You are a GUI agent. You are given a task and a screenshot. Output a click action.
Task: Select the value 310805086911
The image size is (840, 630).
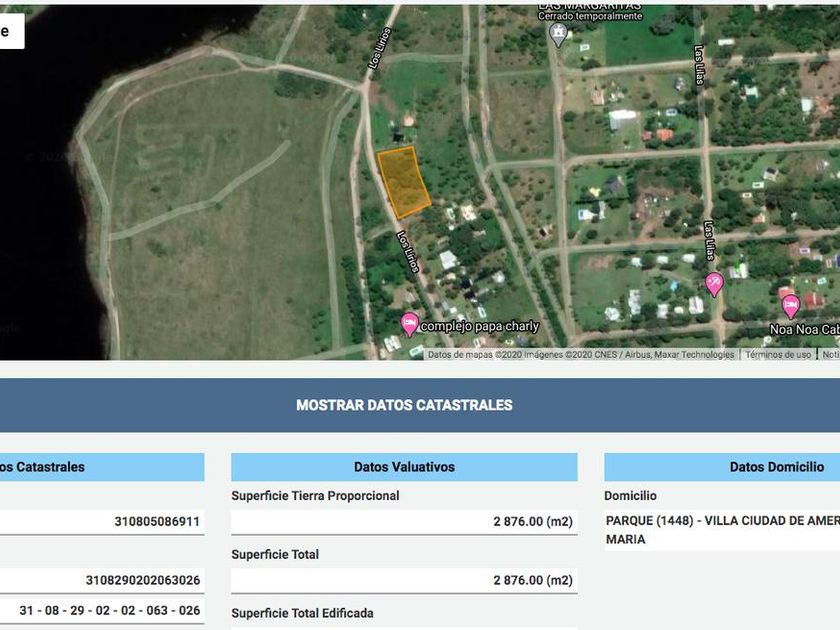156,521
